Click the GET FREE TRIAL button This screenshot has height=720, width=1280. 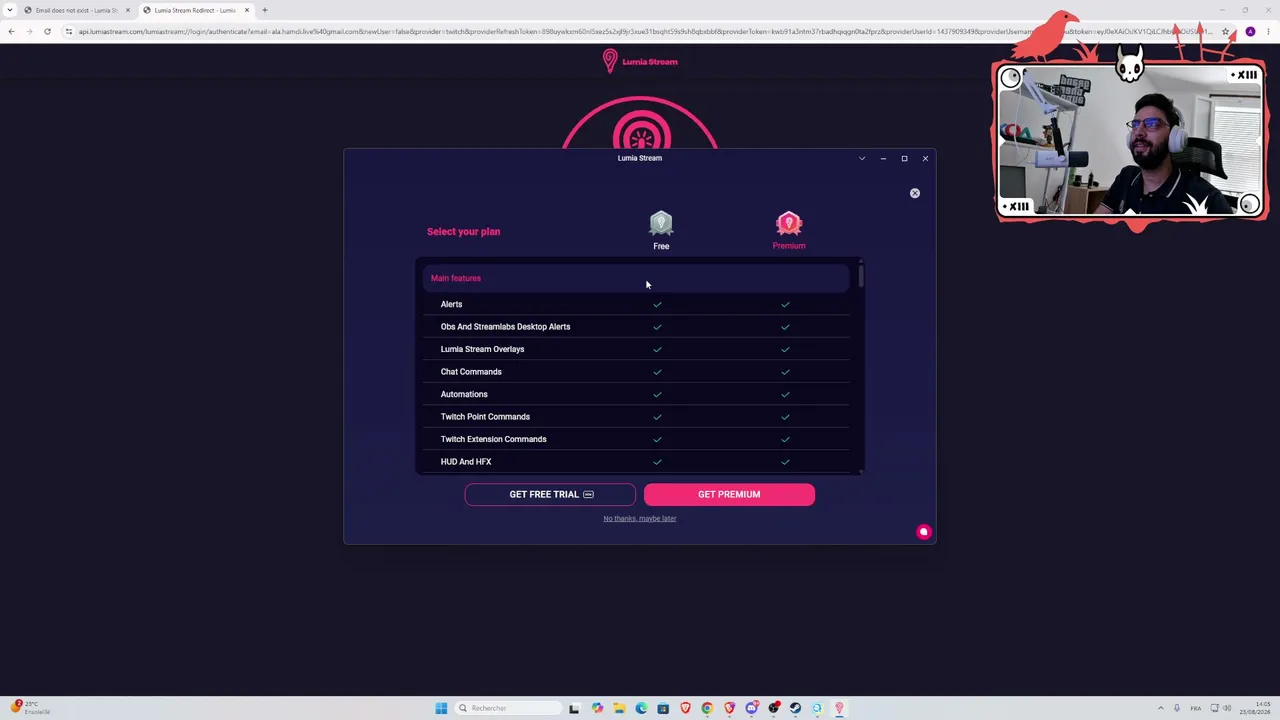550,494
